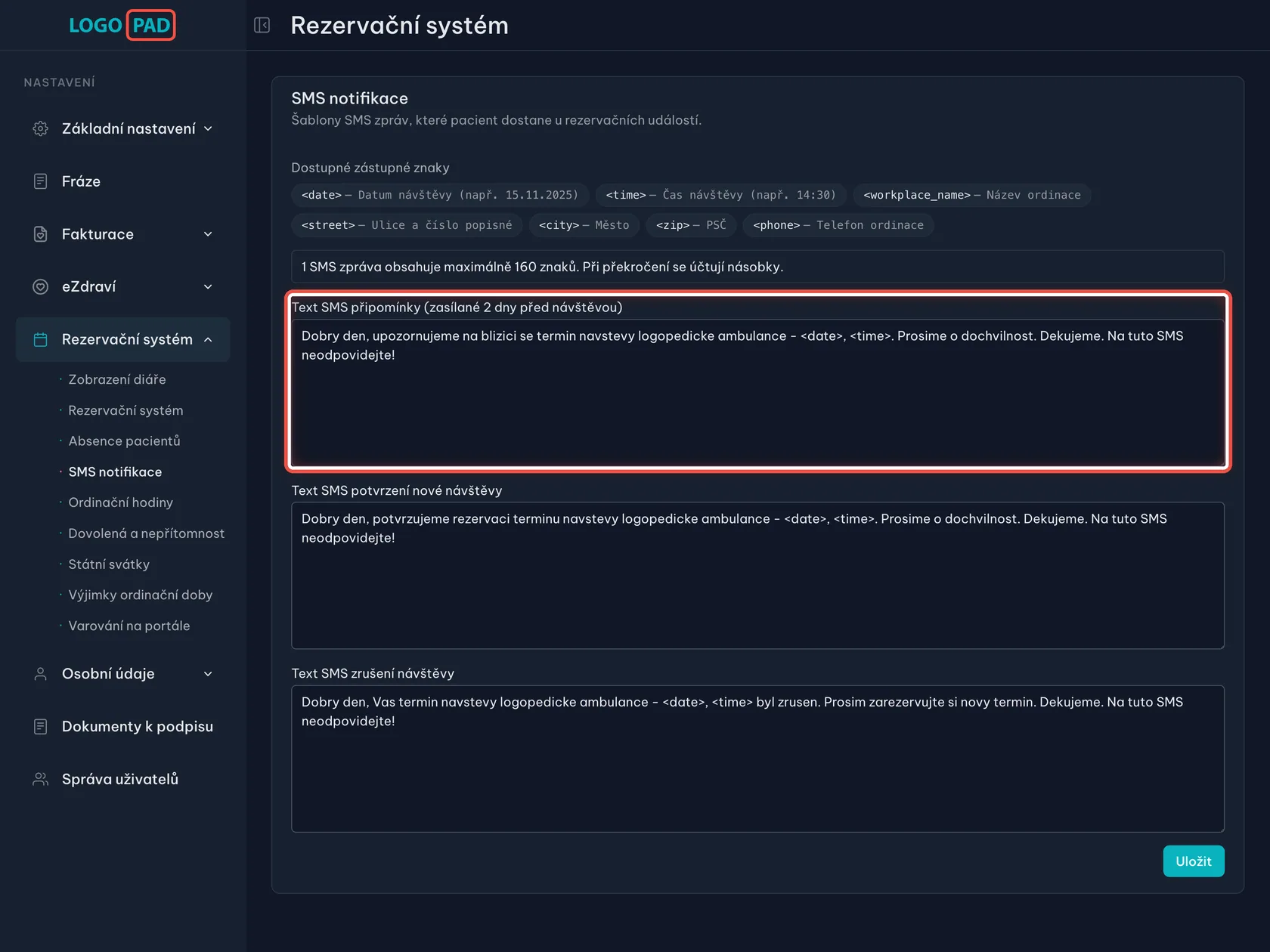This screenshot has width=1270, height=952.
Task: Click the Správa uživatelů users icon
Action: click(41, 779)
